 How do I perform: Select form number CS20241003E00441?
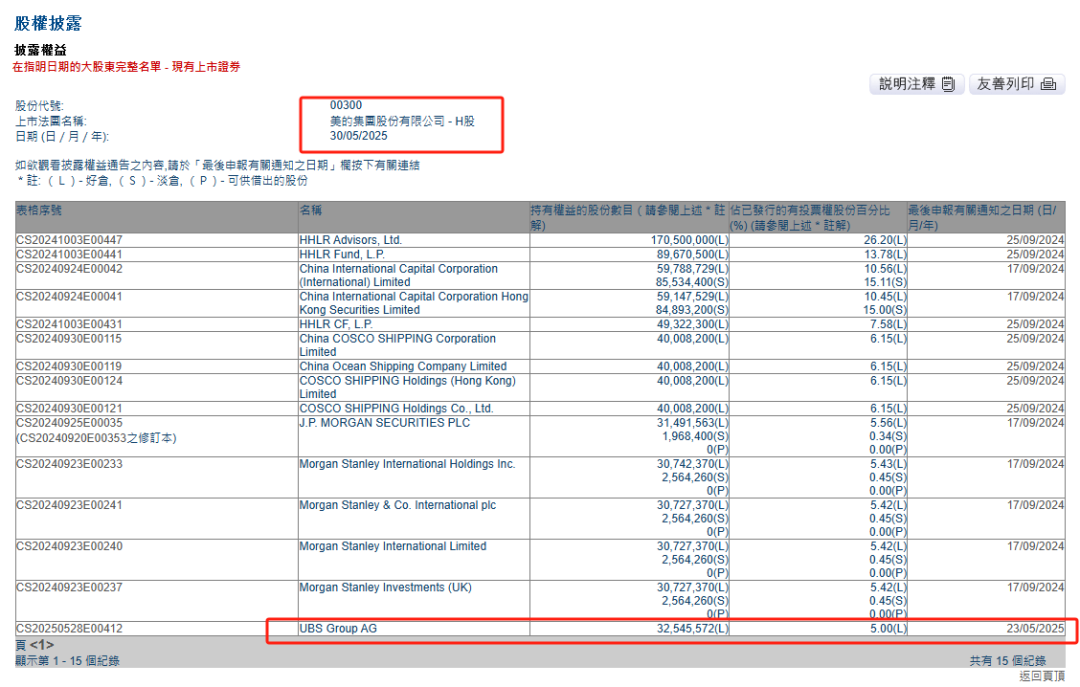(69, 255)
